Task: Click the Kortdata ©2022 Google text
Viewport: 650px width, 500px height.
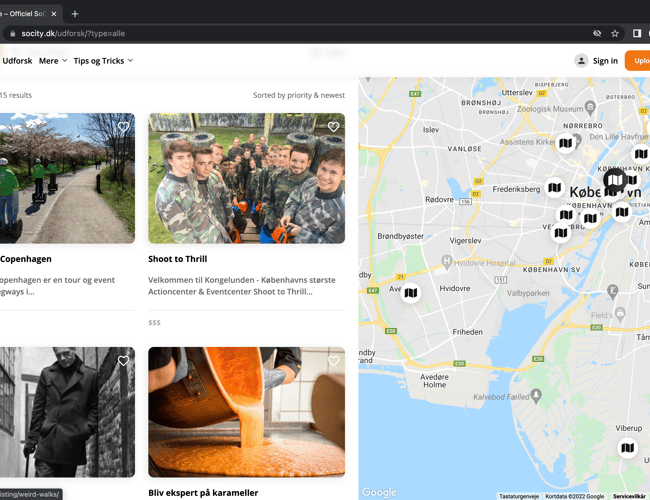Action: (574, 496)
